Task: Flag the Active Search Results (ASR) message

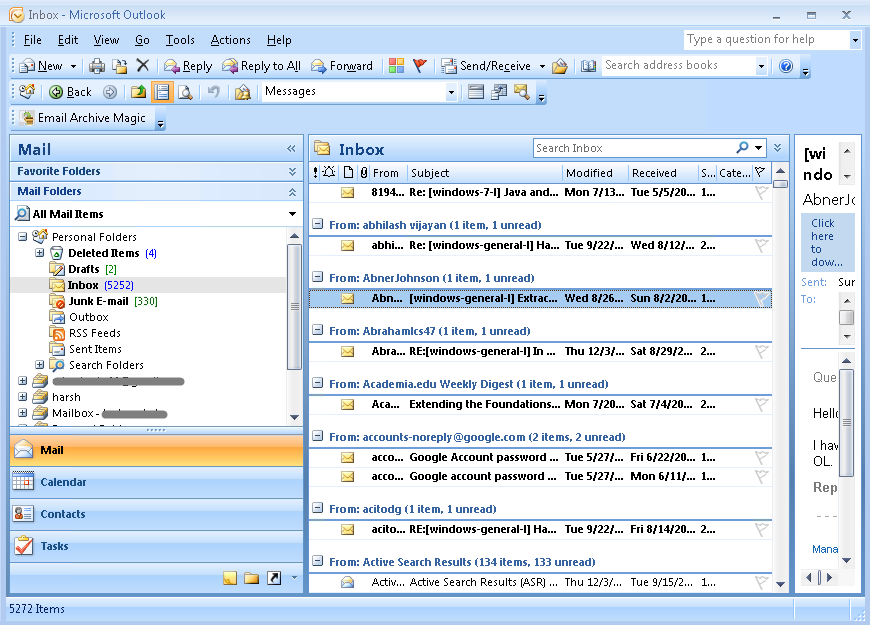Action: [x=761, y=582]
